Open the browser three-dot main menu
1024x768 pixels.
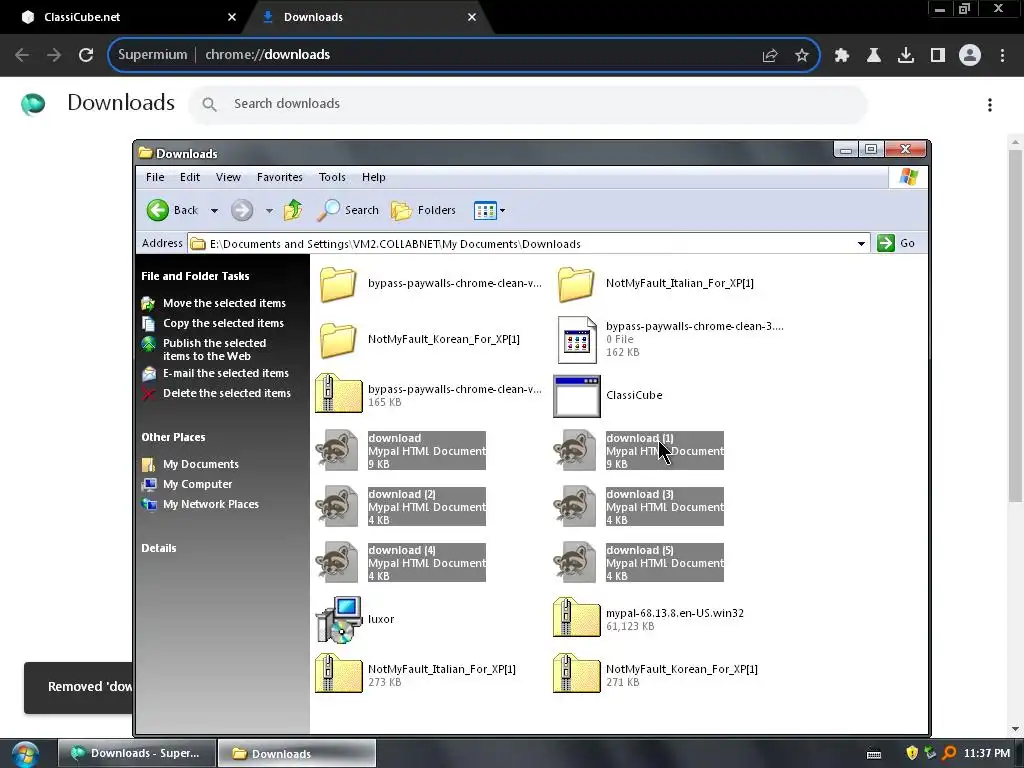click(x=1002, y=56)
